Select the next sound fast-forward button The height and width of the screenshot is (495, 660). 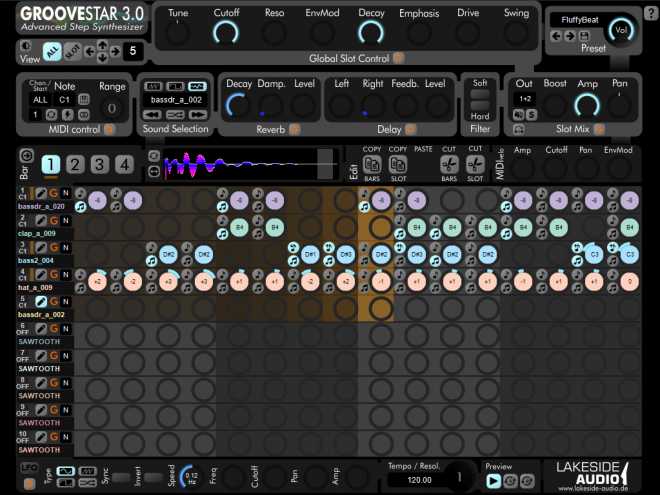pos(198,114)
